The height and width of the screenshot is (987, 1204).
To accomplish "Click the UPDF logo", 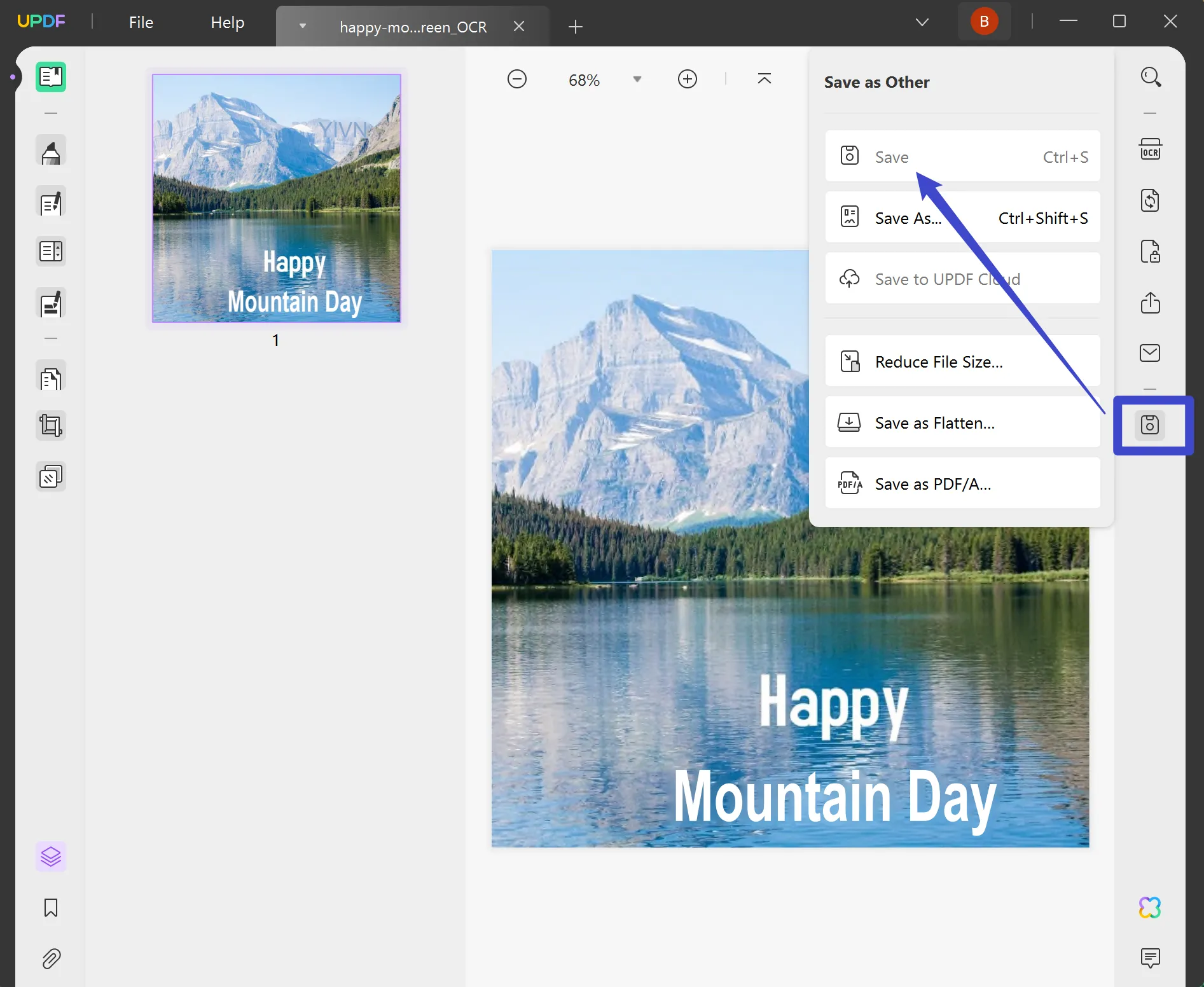I will point(41,22).
